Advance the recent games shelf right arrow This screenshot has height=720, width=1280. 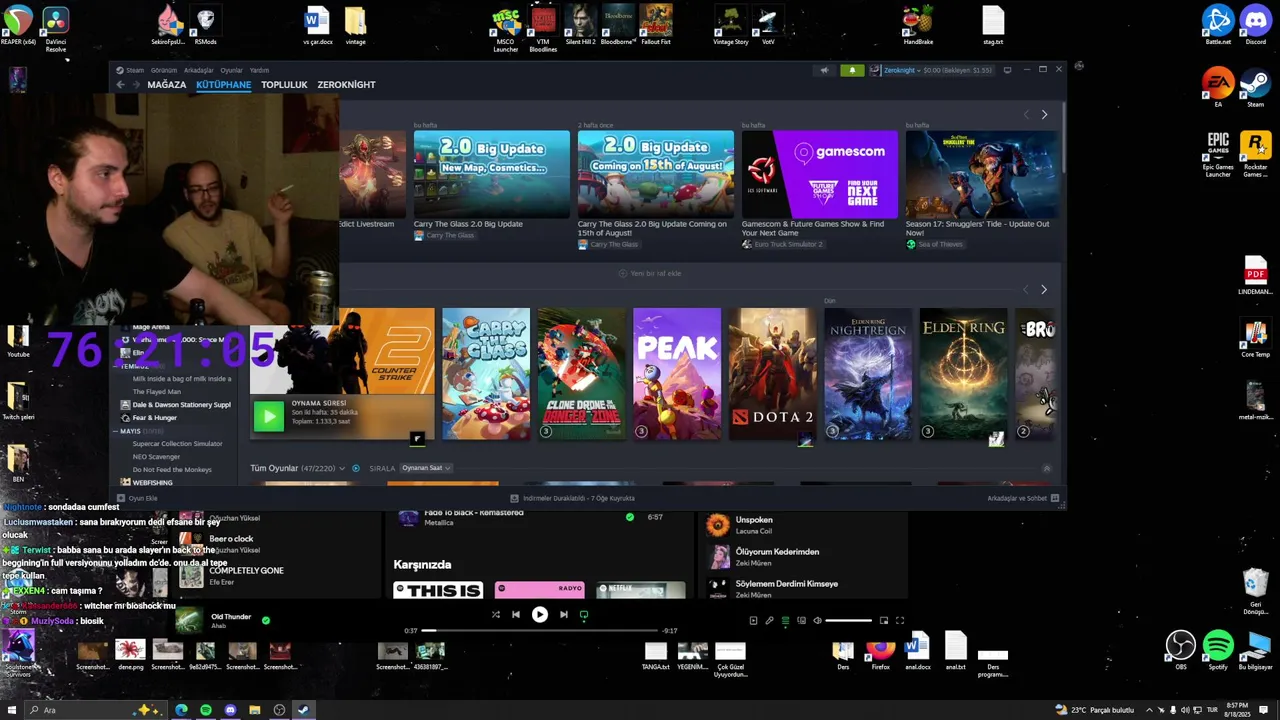tap(1044, 289)
